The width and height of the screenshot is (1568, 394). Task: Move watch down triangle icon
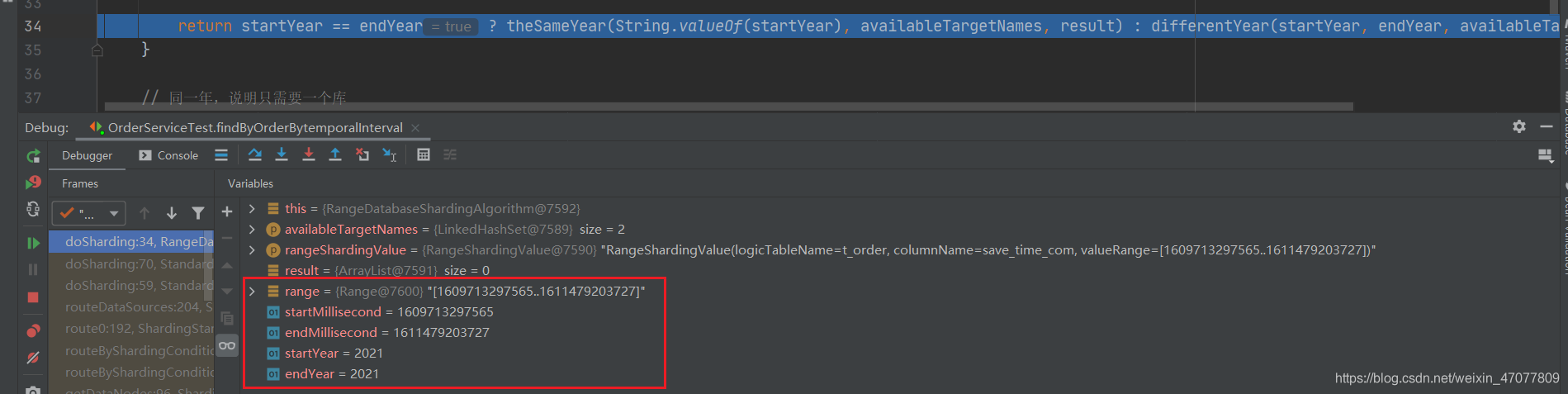[227, 292]
